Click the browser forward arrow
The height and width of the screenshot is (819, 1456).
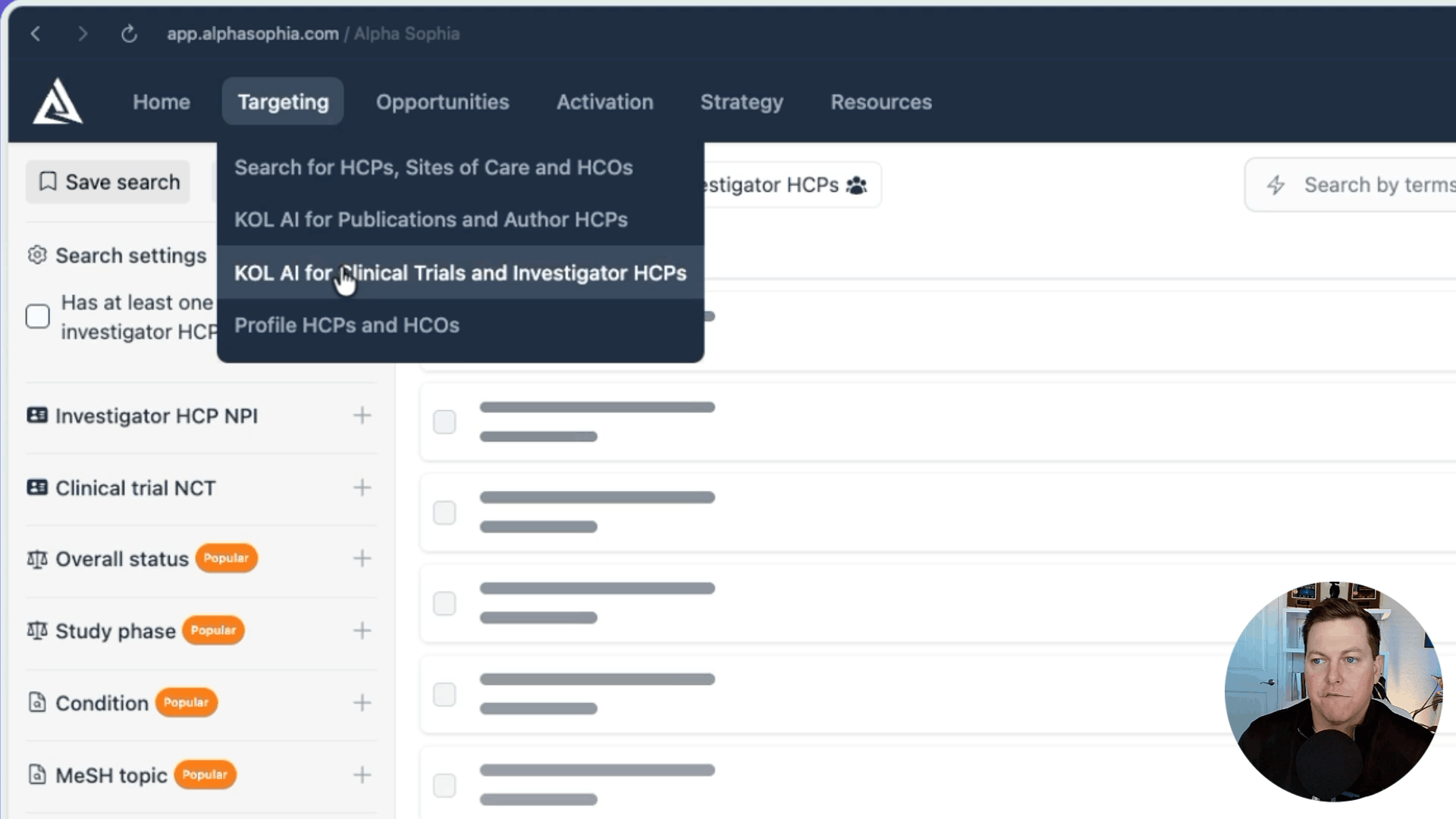pyautogui.click(x=83, y=34)
